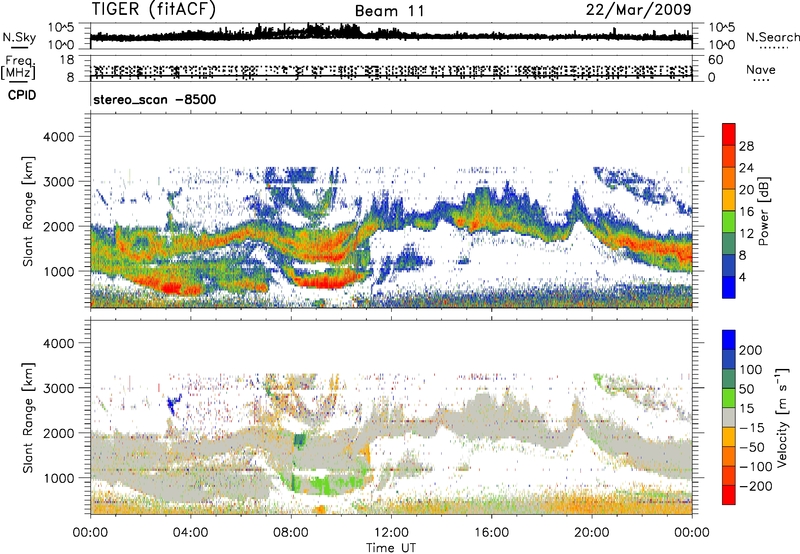Click the 'CPID' label
The width and height of the screenshot is (800, 554).
coord(22,95)
